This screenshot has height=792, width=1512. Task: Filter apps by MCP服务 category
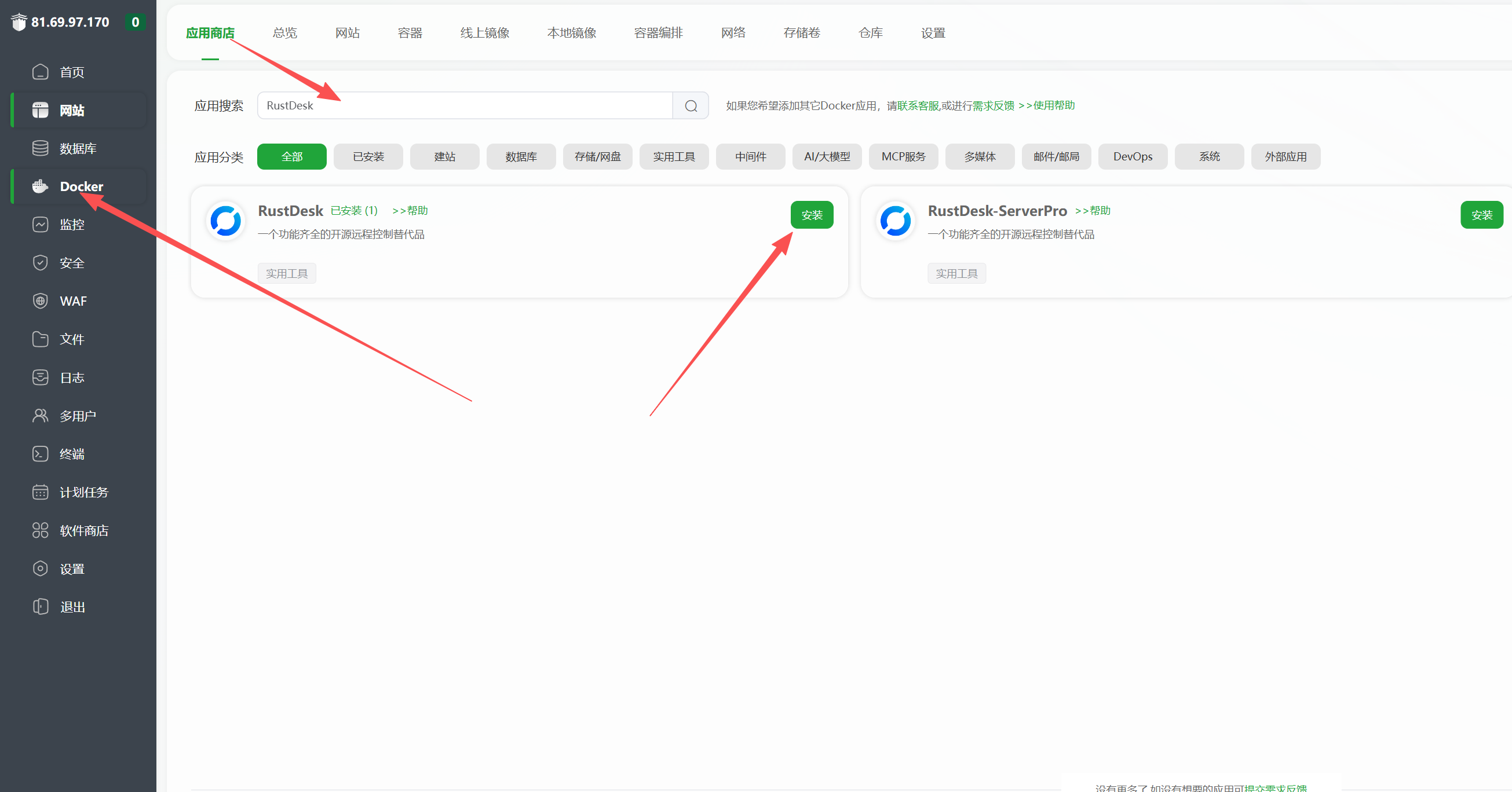click(903, 157)
